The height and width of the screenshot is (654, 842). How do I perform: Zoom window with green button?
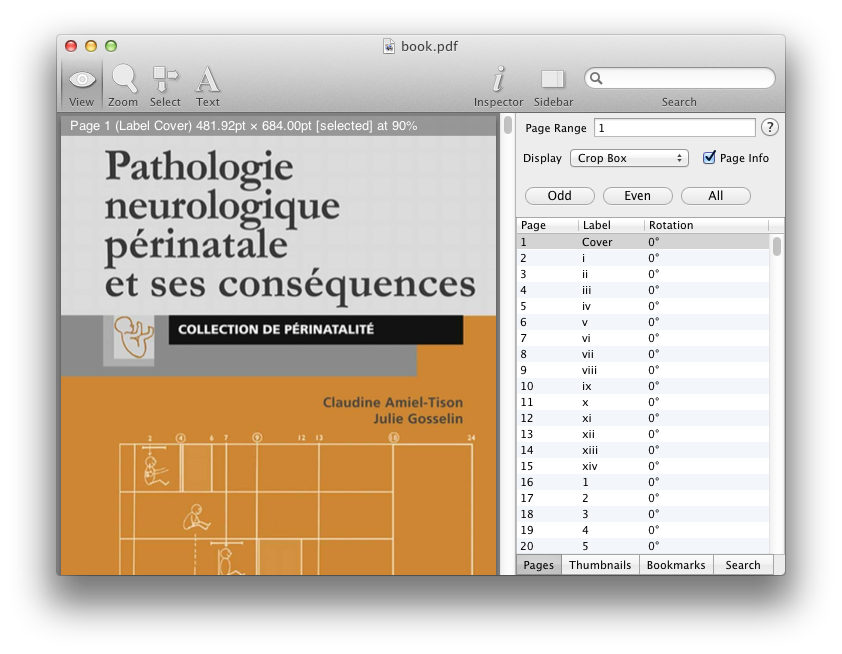point(111,46)
